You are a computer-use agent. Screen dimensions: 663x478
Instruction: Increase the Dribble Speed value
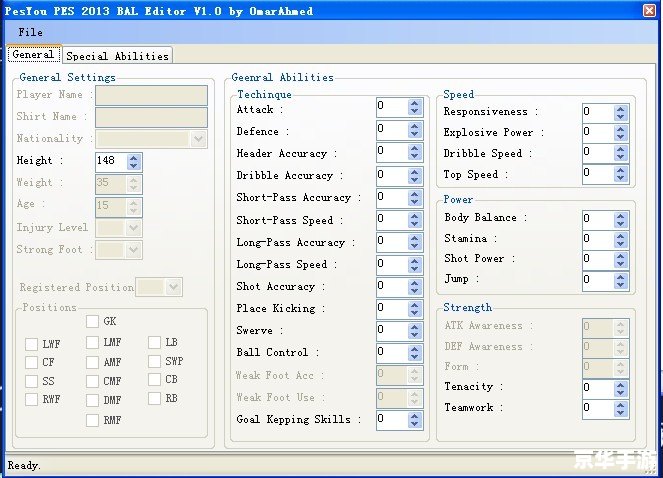coord(620,149)
